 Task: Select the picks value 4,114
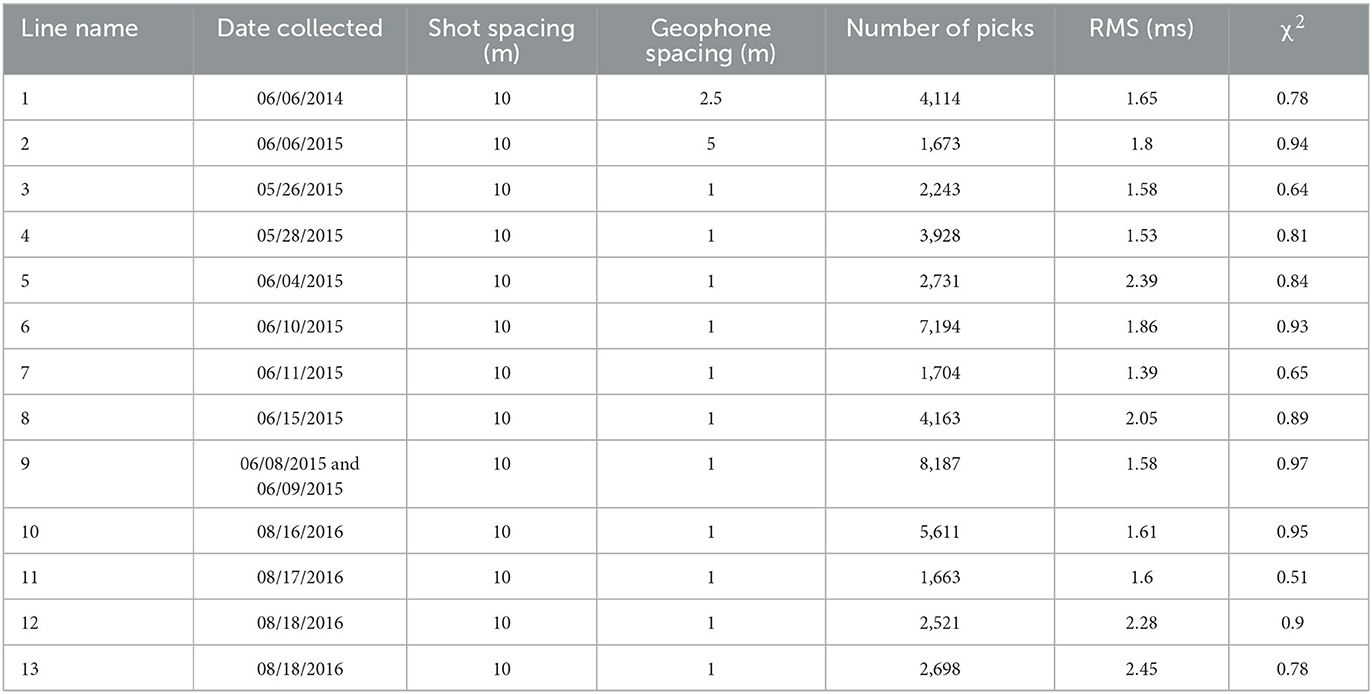click(x=940, y=98)
